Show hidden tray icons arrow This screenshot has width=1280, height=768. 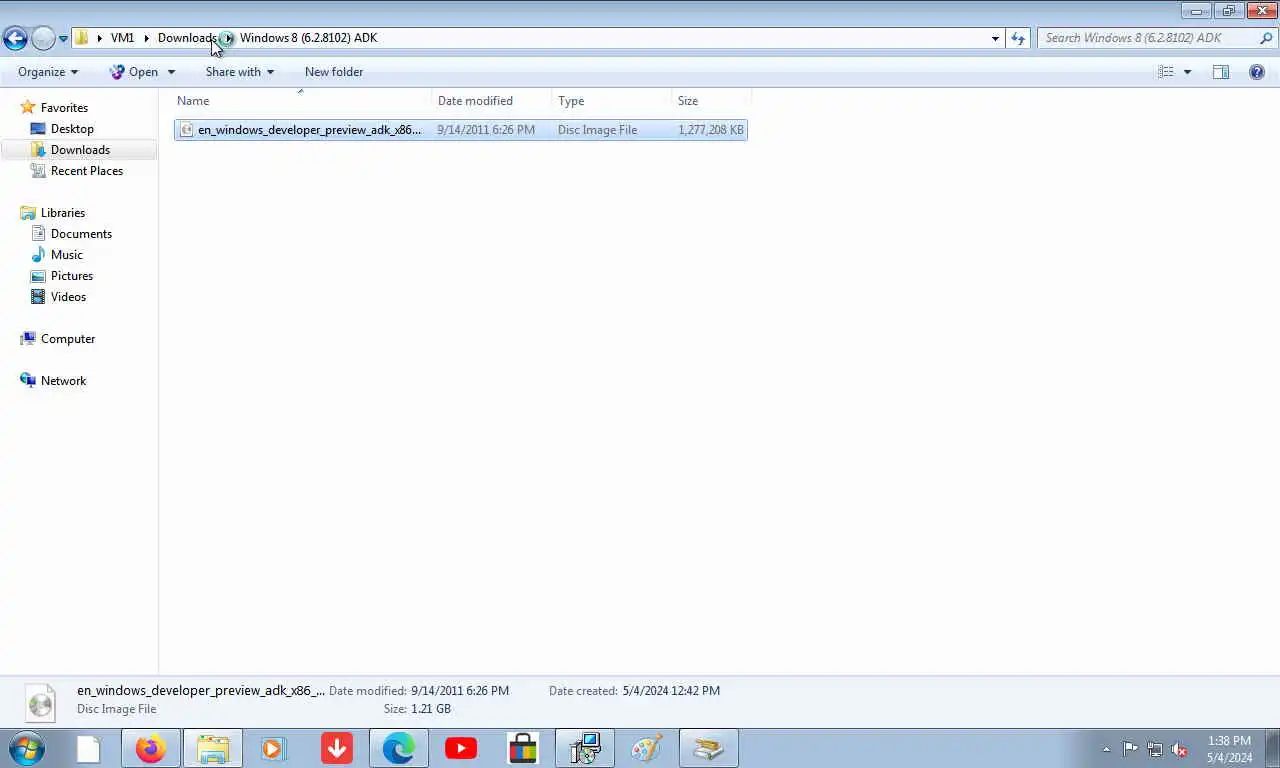point(1106,749)
